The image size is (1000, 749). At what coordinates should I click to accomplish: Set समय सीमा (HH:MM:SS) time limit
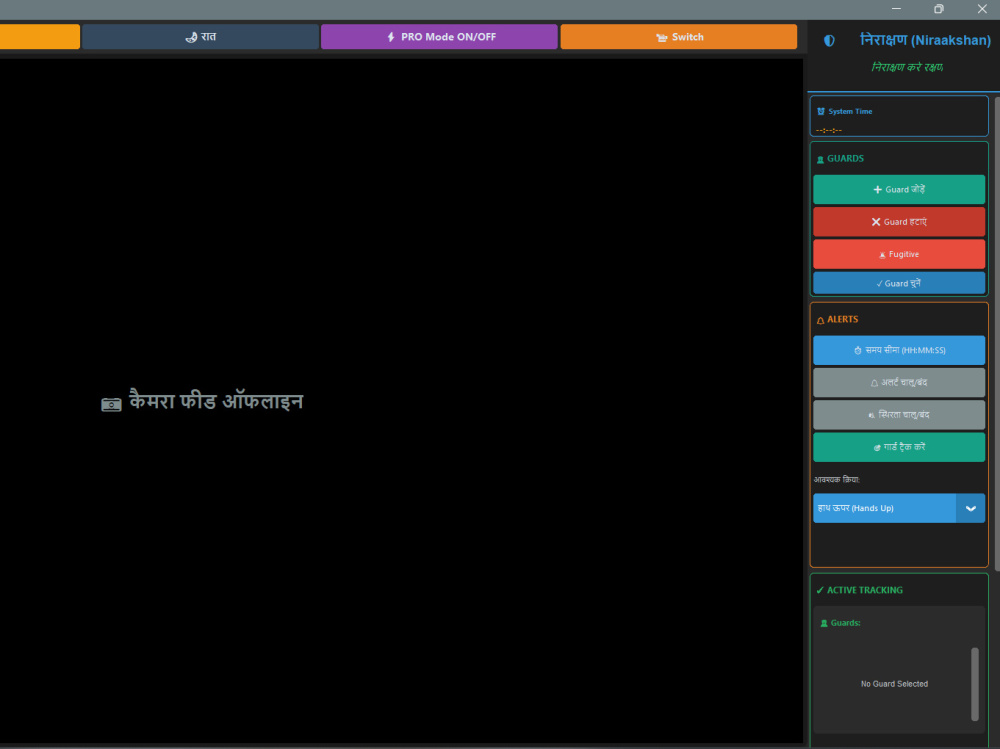click(899, 350)
